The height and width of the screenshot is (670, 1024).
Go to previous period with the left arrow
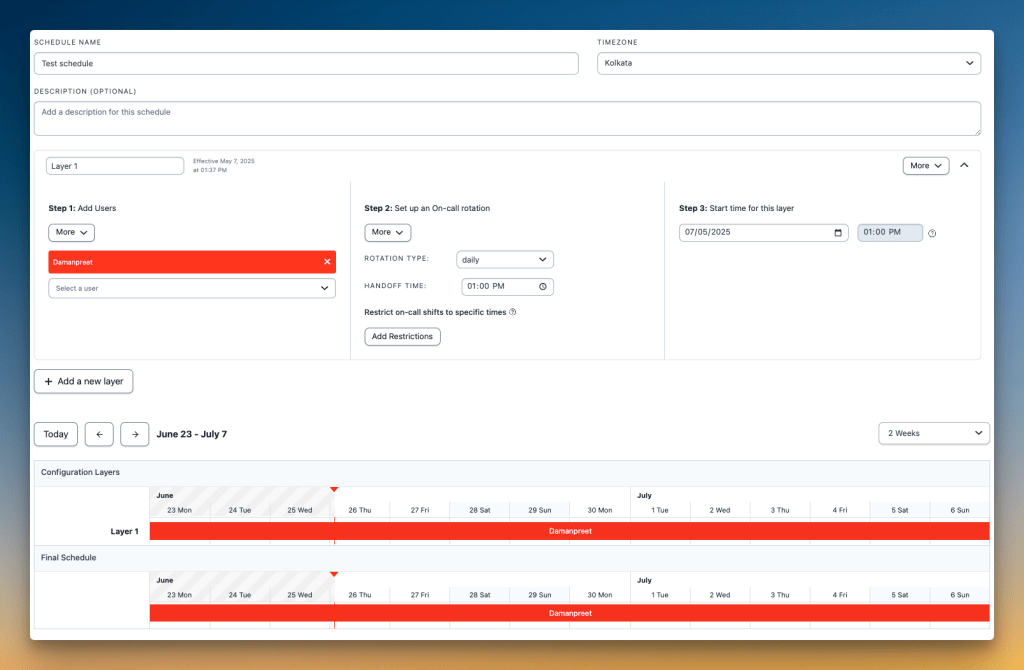click(98, 433)
